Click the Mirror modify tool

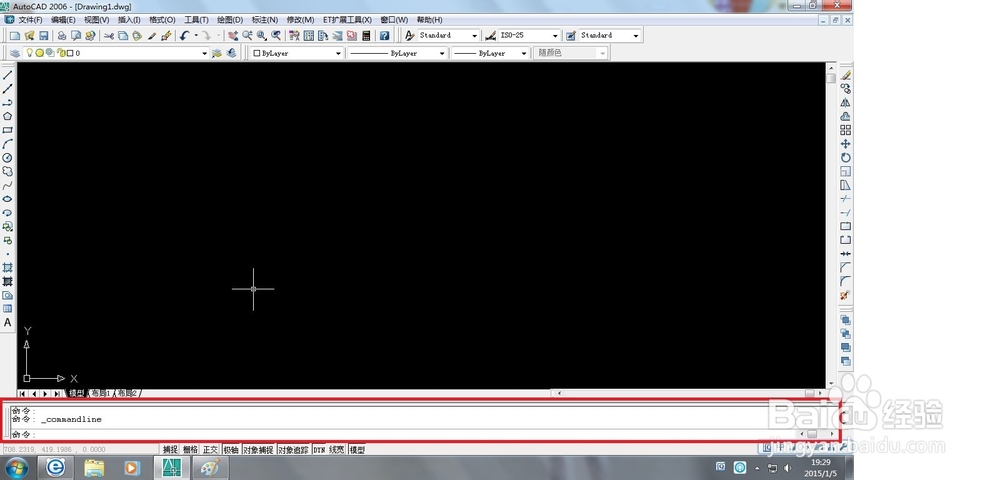[x=846, y=103]
